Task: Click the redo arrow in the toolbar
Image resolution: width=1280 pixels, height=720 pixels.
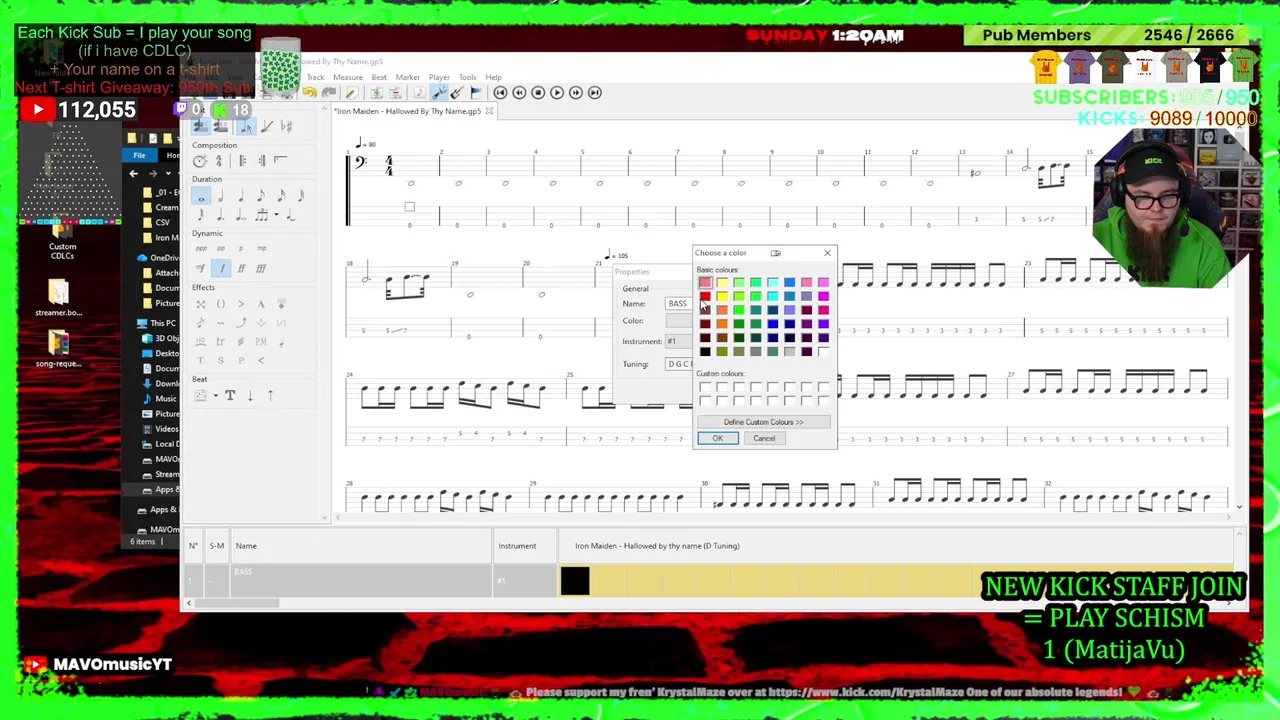Action: pos(329,93)
